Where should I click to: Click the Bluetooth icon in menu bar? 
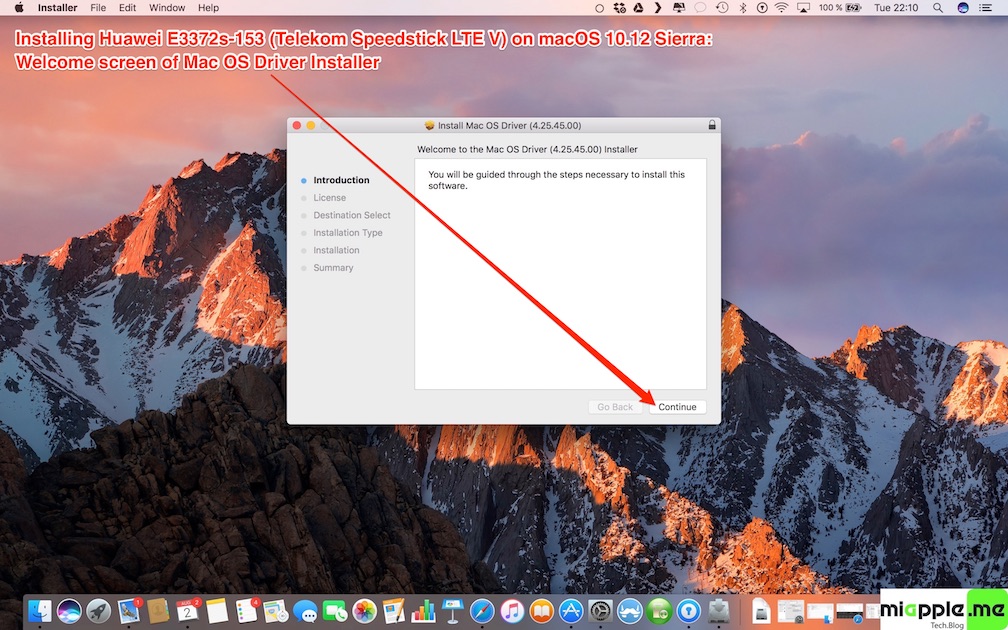(743, 8)
